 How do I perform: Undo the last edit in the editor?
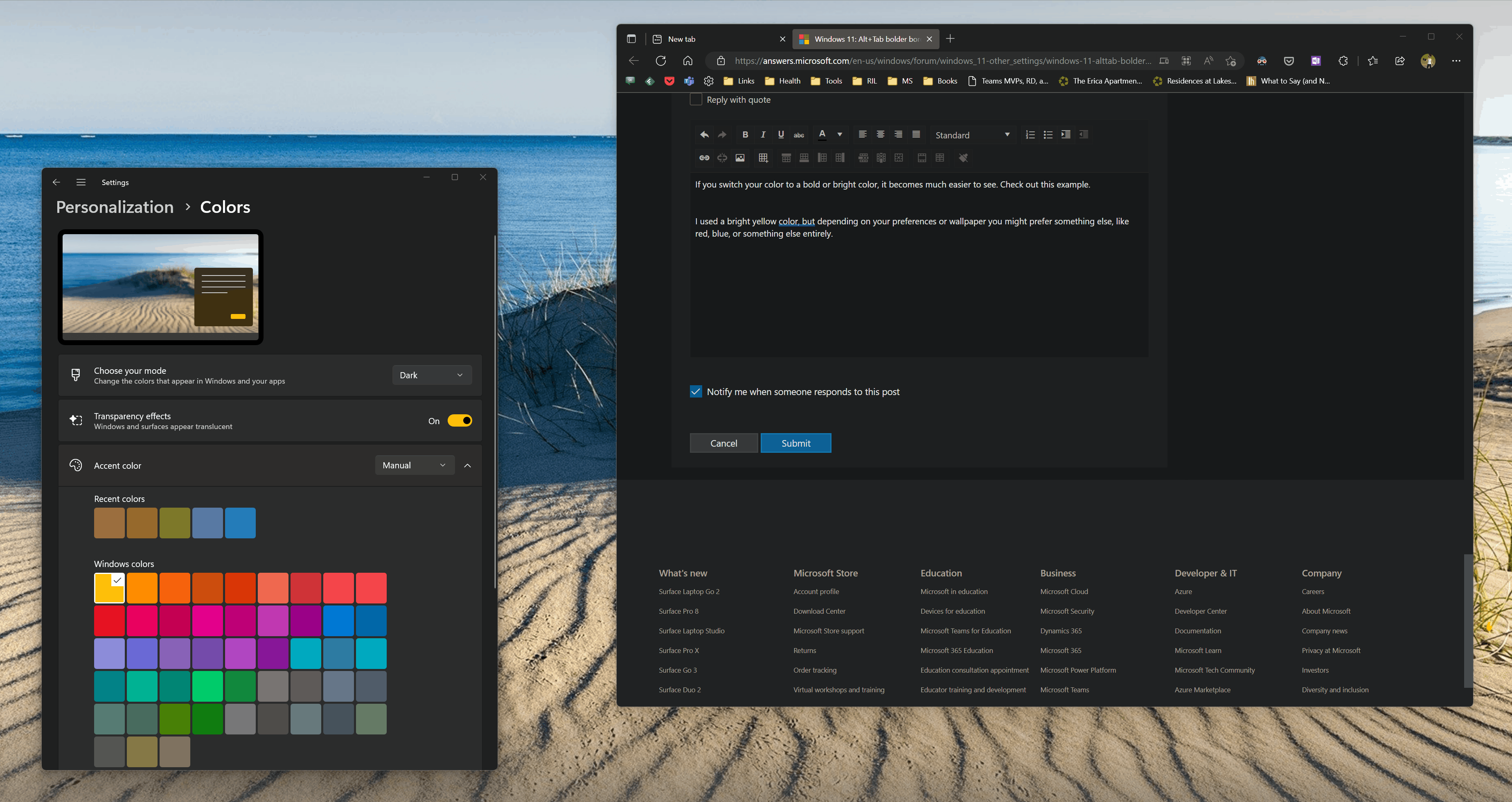(704, 134)
